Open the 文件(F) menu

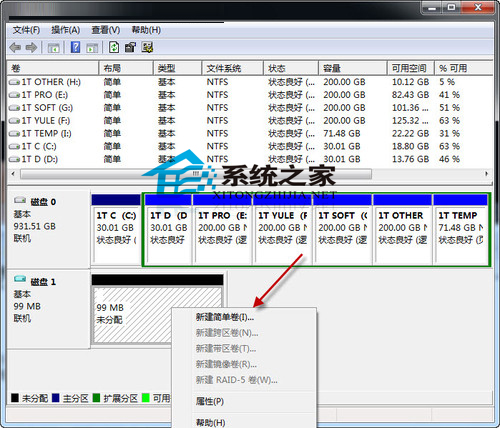click(26, 30)
